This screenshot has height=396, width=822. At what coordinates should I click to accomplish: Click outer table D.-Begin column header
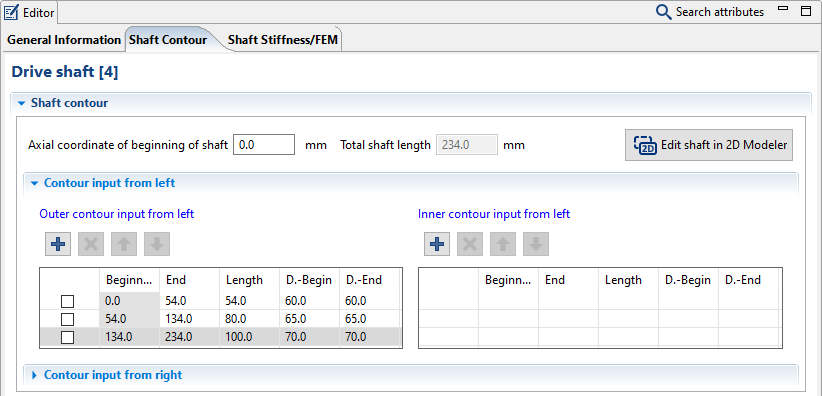pyautogui.click(x=310, y=280)
